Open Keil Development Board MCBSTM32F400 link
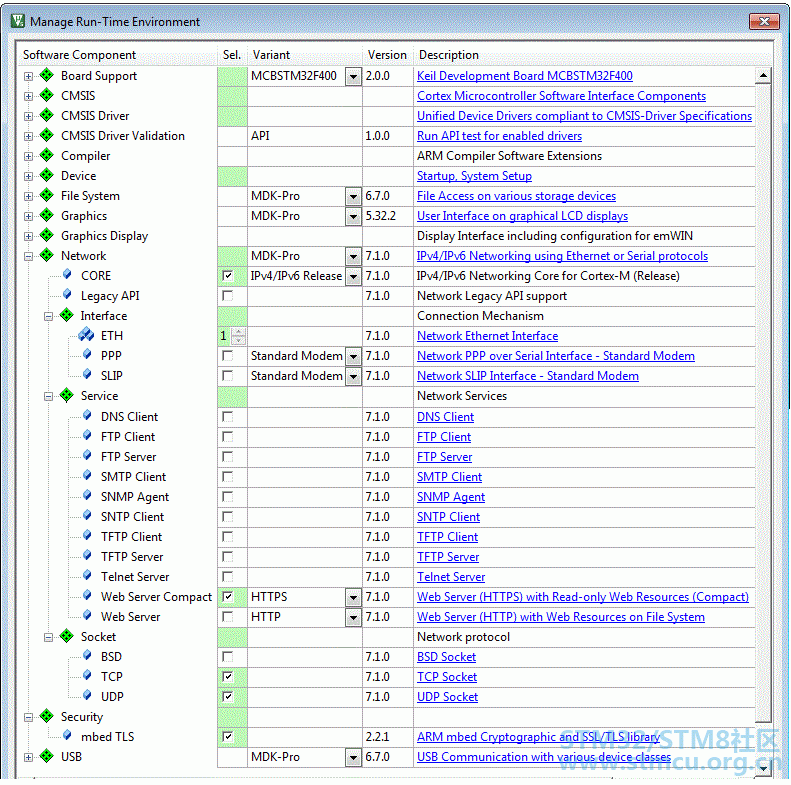Screen dimensions: 791x785 pos(525,76)
